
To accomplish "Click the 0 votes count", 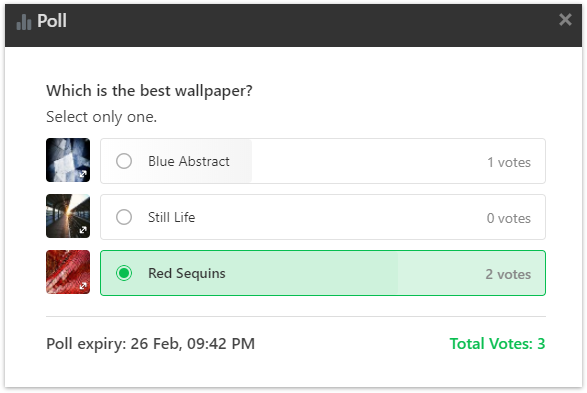I will (x=509, y=218).
